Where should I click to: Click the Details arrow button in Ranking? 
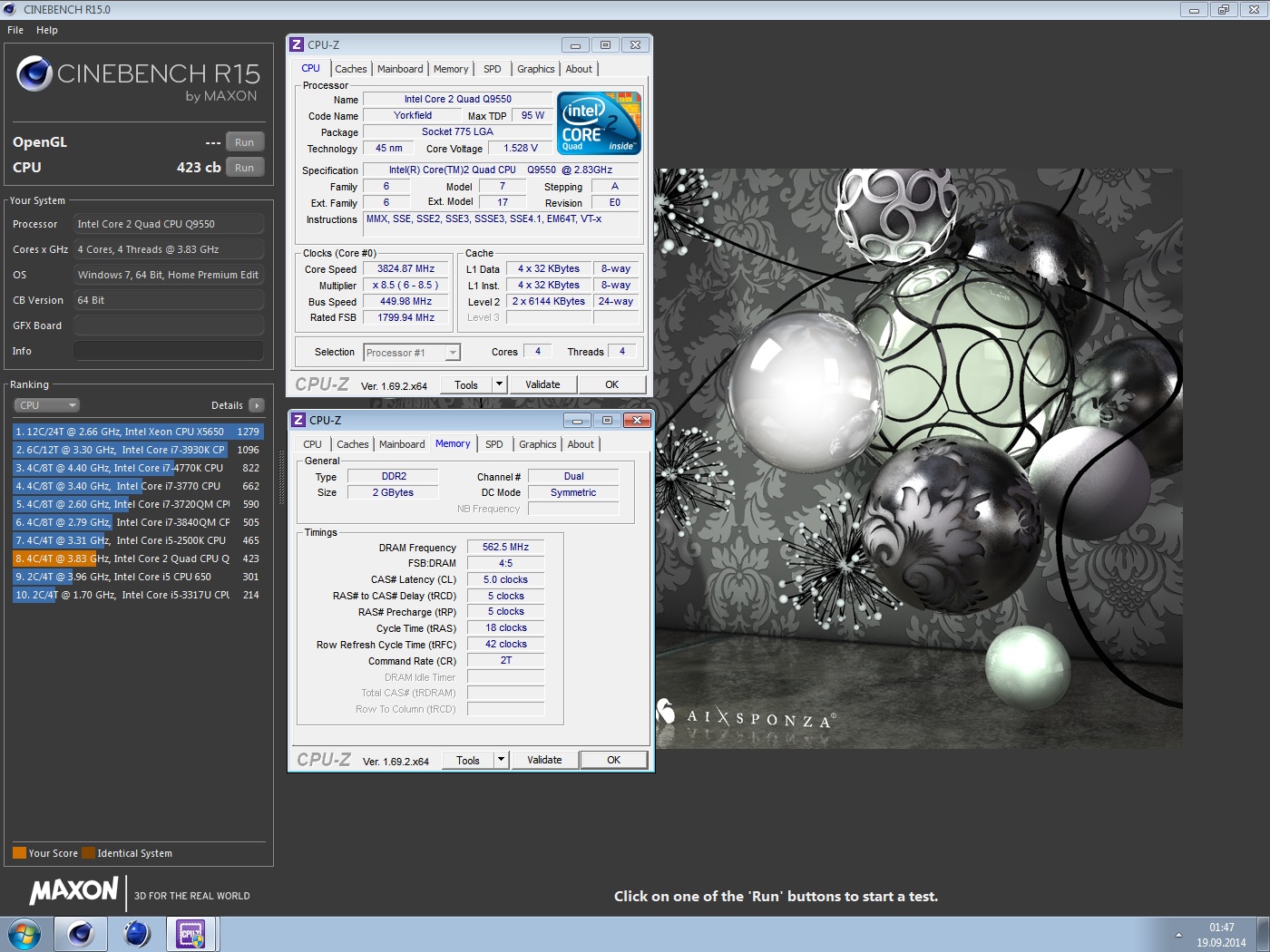point(257,405)
